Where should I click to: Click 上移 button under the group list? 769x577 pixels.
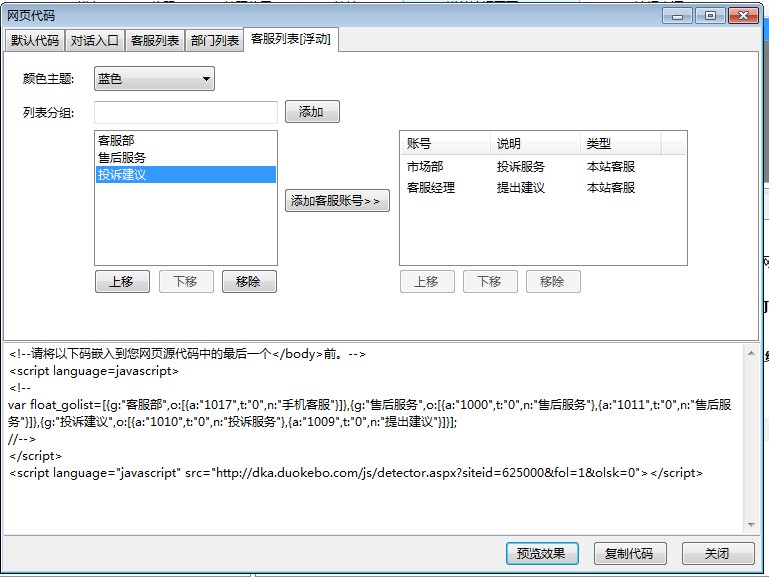[121, 282]
